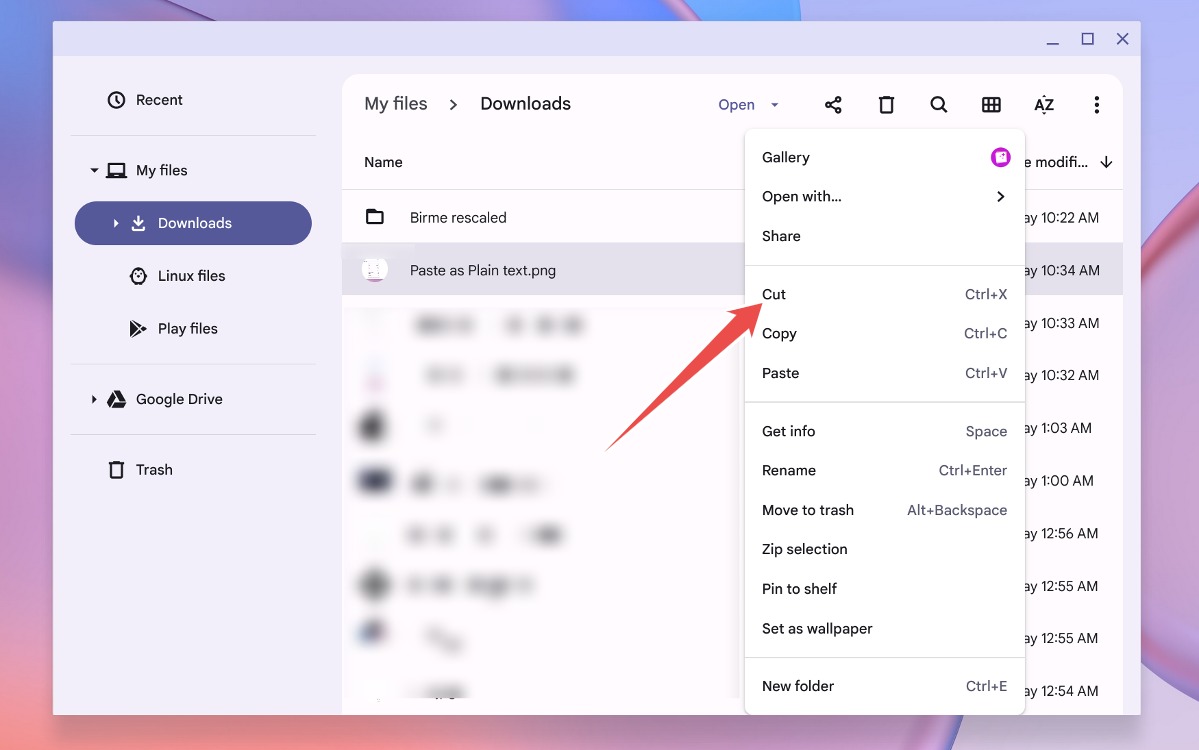Screen dimensions: 1199x750
Task: Open Trash from the sidebar
Action: 153,469
